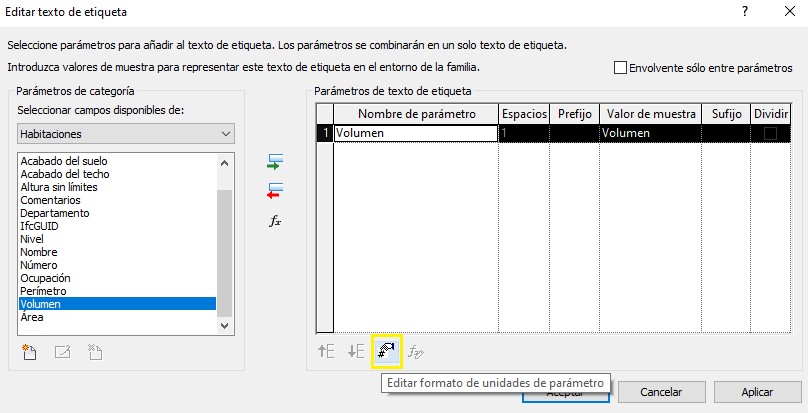Click the new parameter icon below the list
This screenshot has height=413, width=808.
point(31,351)
